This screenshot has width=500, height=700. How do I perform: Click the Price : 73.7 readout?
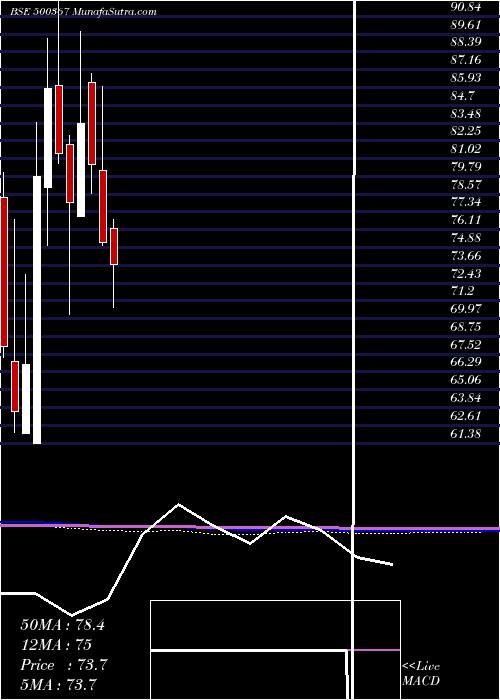(63, 665)
